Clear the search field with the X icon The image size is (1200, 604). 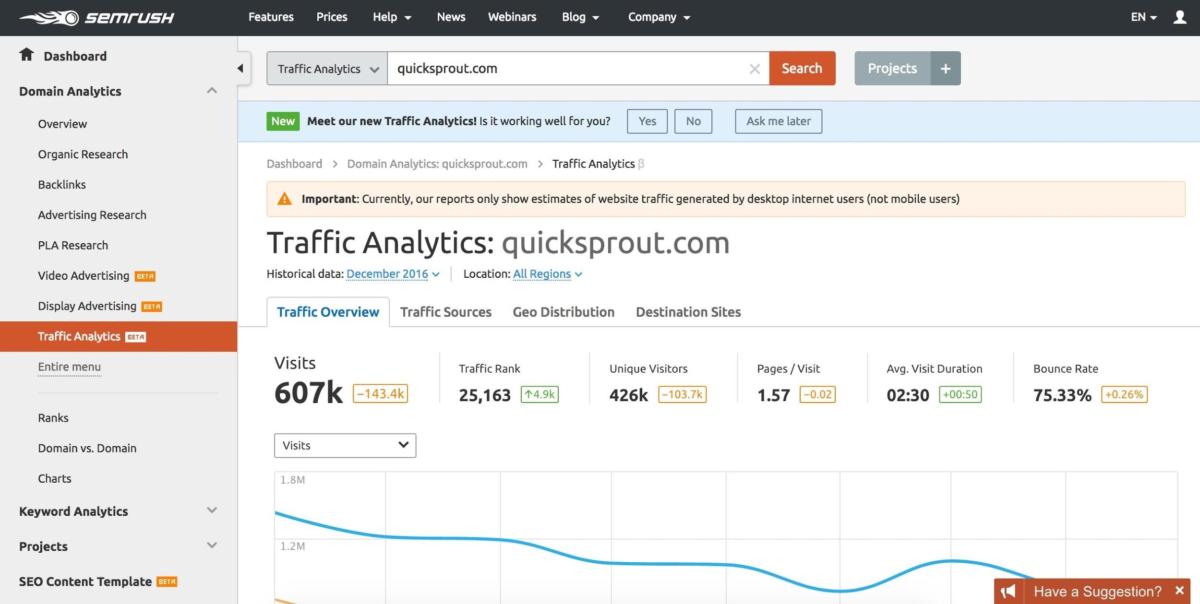[x=754, y=69]
